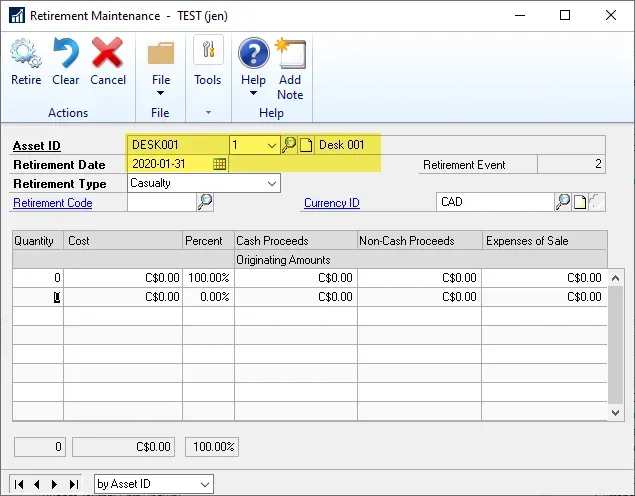Click the Add Note icon
Viewport: 635px width, 496px height.
pyautogui.click(x=290, y=55)
